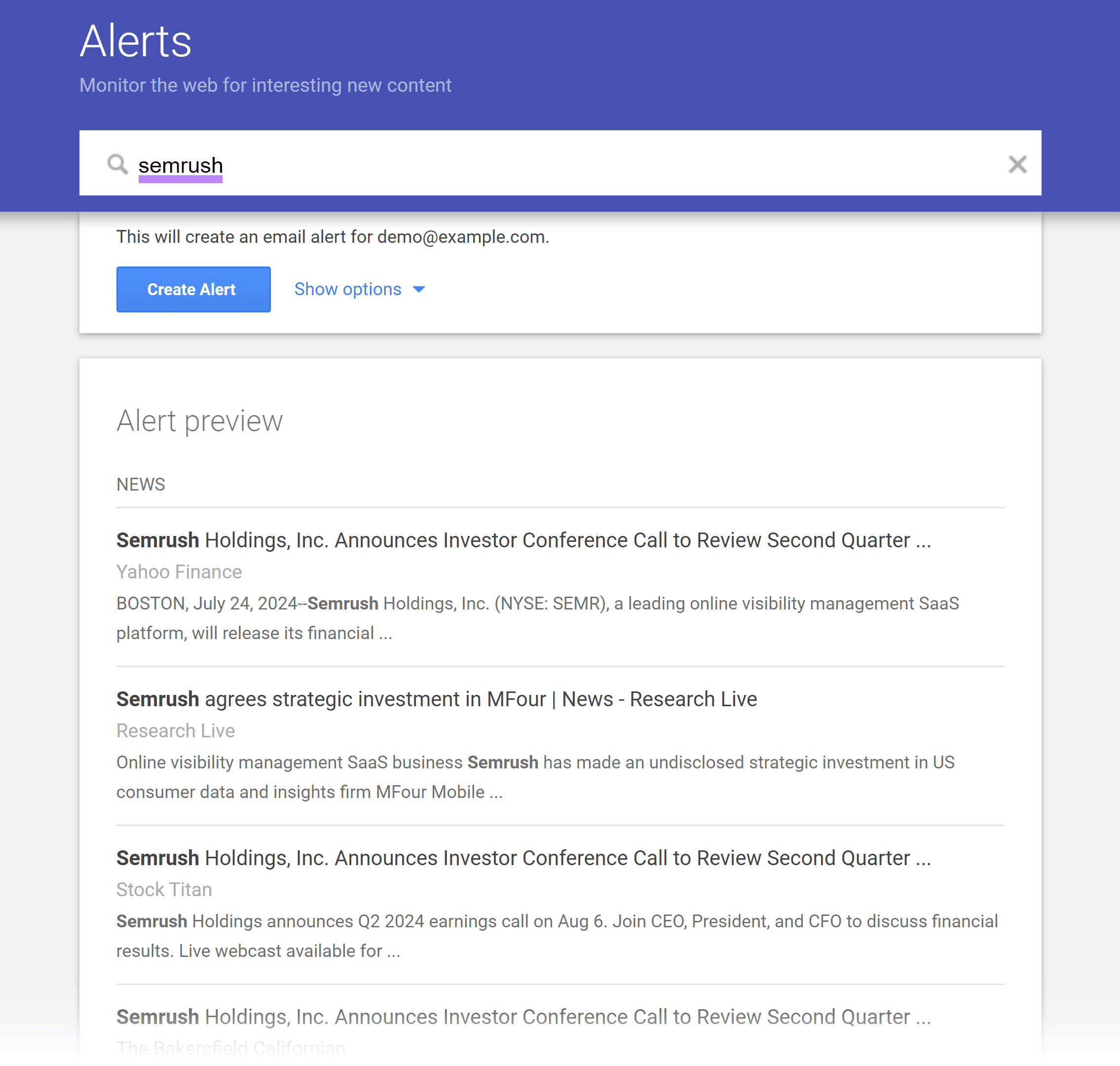Click the clear search (X) icon

click(x=1018, y=164)
